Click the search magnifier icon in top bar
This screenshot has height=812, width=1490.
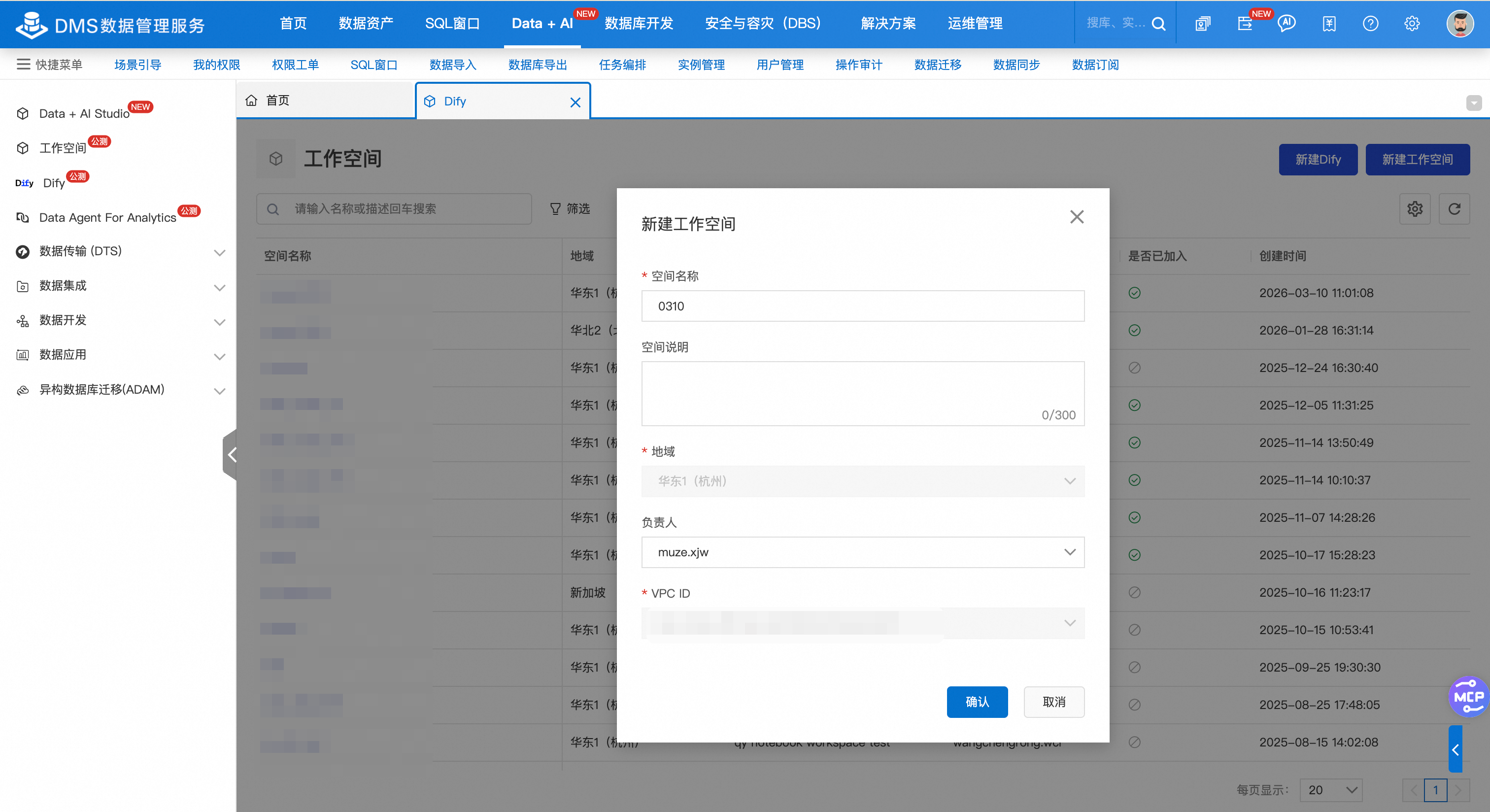tap(1158, 24)
